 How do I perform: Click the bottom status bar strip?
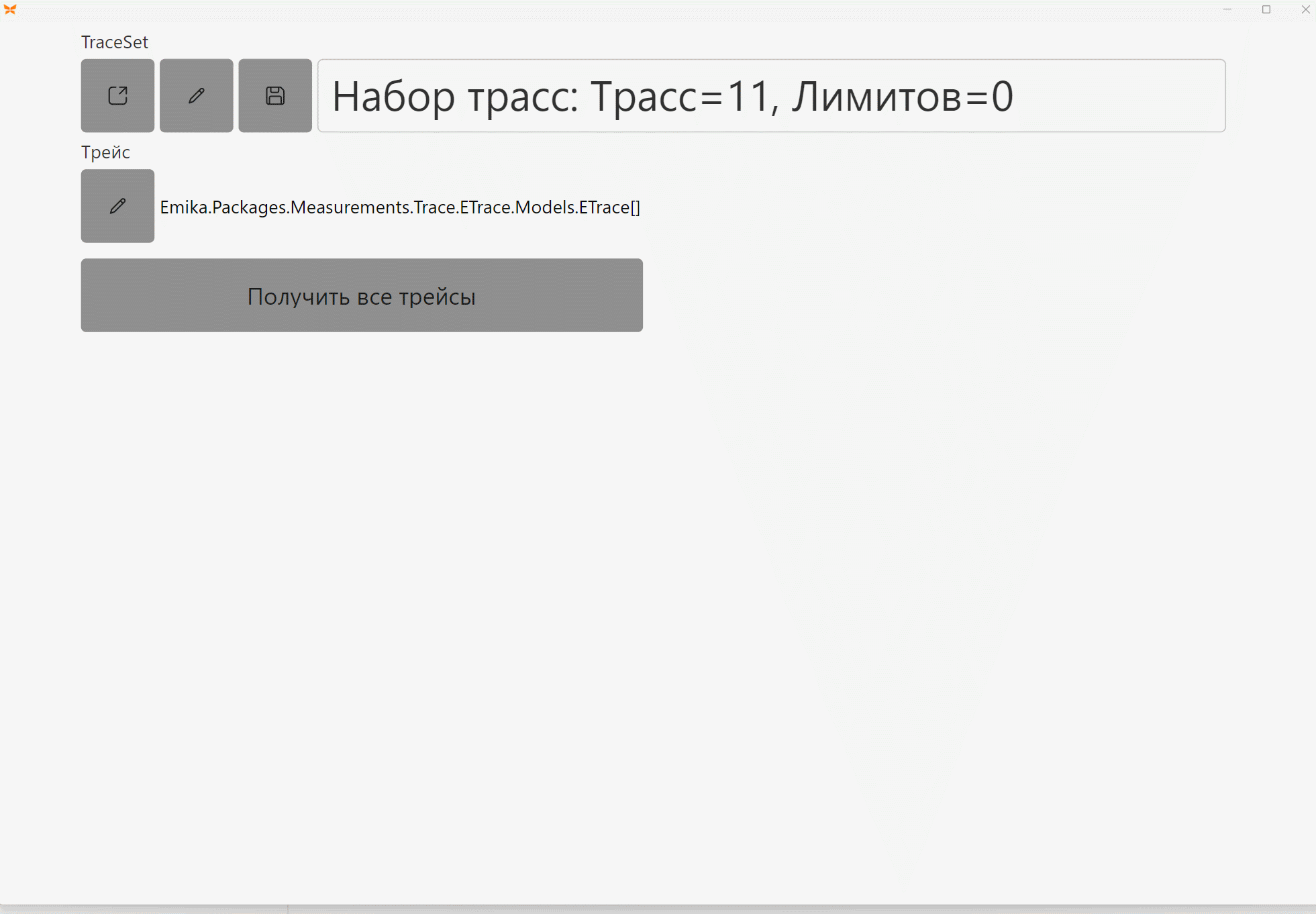pos(658,909)
